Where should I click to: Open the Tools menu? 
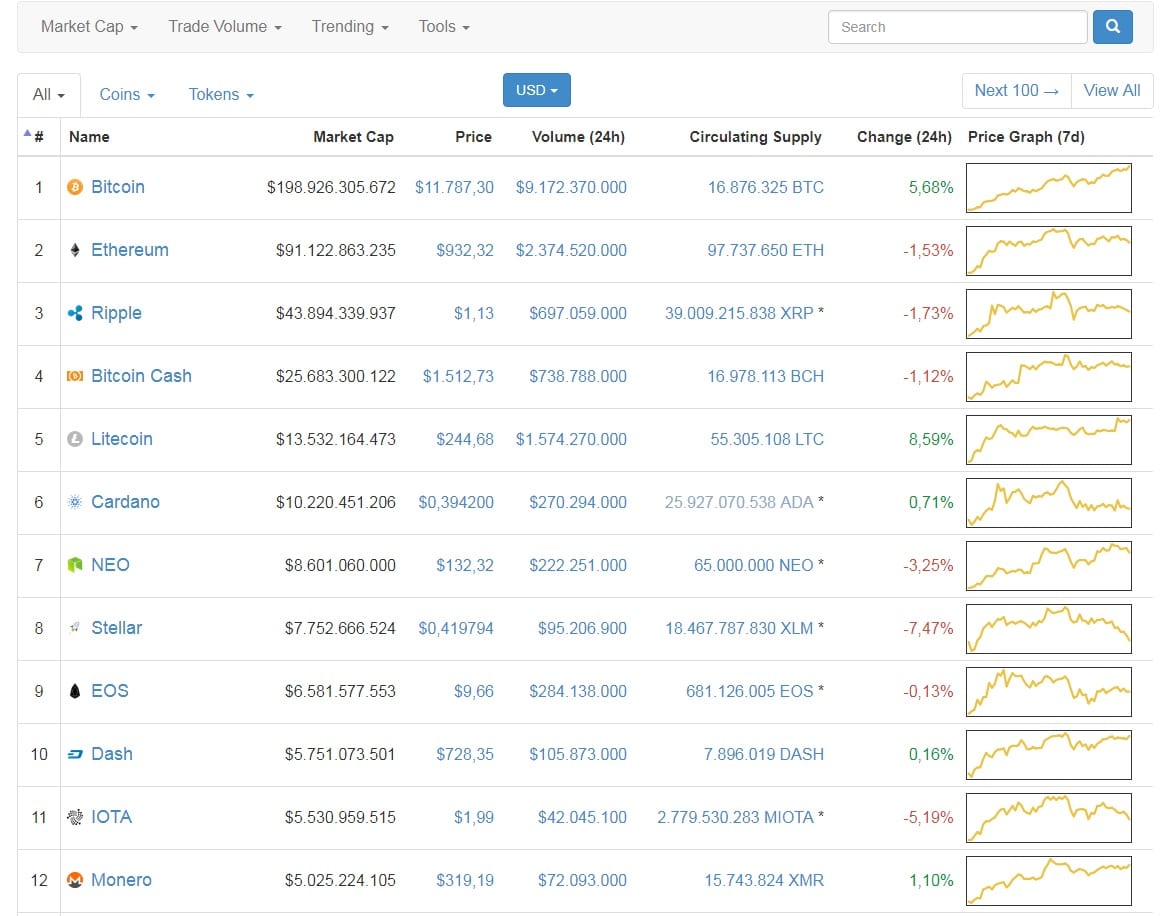click(x=443, y=27)
